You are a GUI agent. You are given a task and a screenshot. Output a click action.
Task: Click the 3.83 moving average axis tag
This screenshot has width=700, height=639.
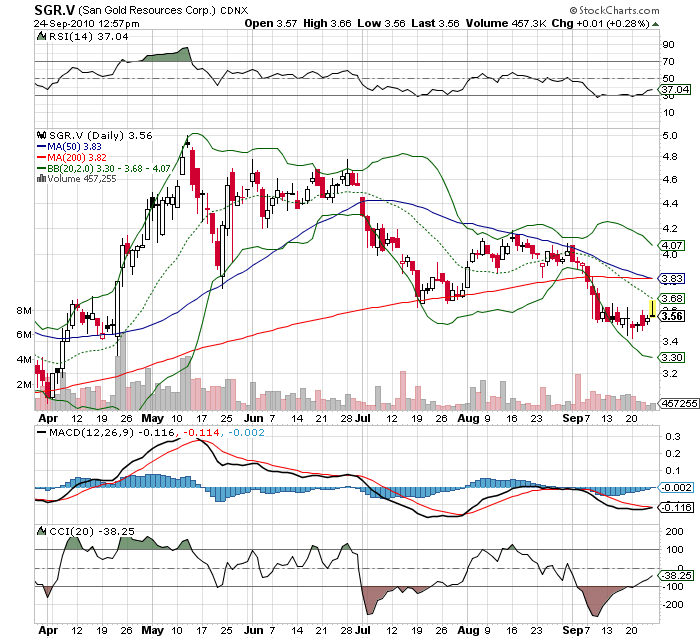(x=671, y=279)
